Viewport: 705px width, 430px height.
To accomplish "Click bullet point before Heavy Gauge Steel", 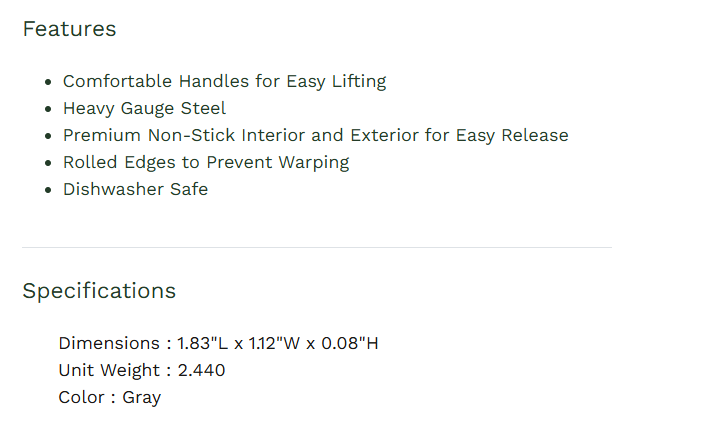I will [49, 109].
